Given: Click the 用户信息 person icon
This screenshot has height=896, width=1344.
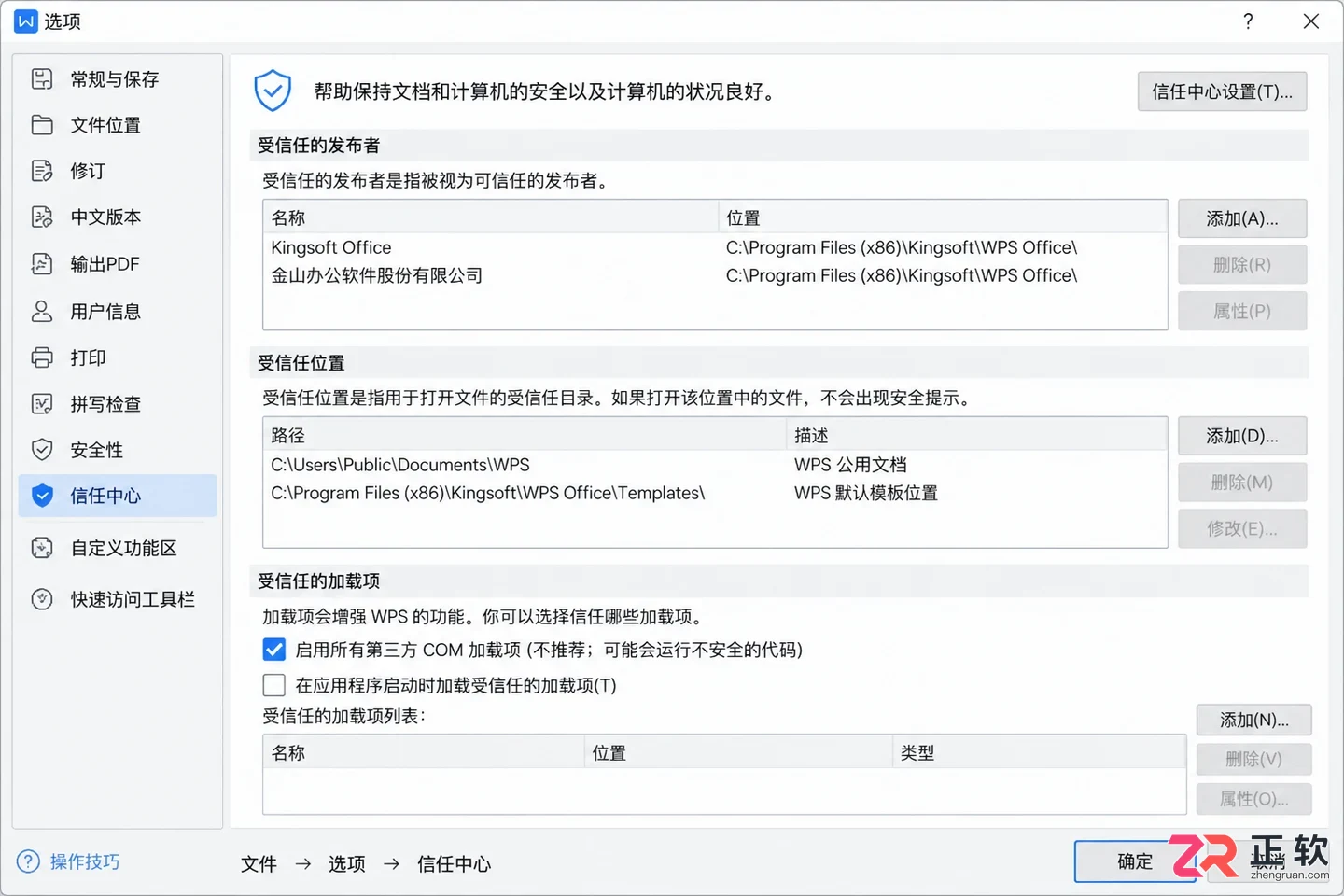Looking at the screenshot, I should click(42, 311).
